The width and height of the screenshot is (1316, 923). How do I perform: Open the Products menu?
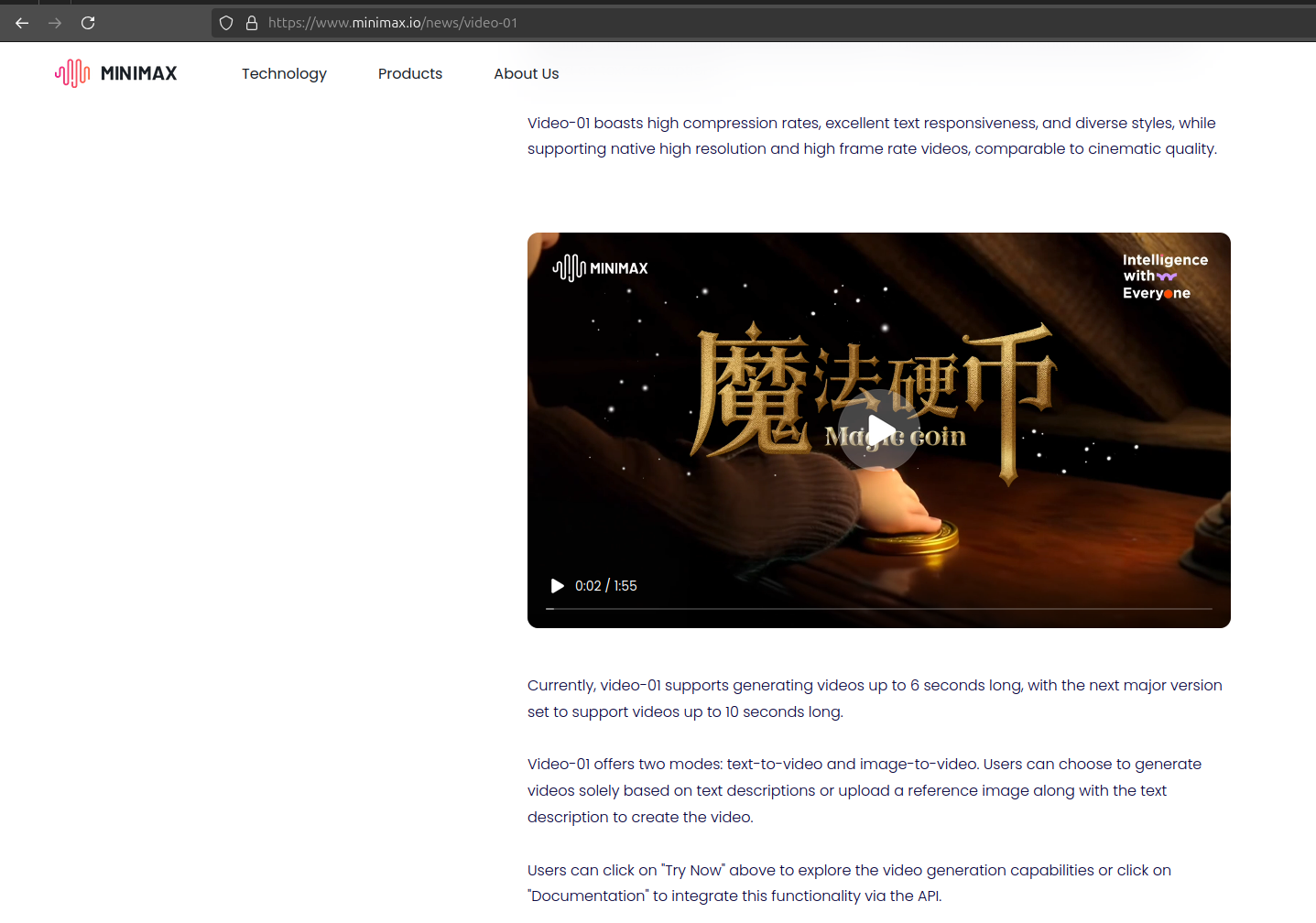click(410, 74)
